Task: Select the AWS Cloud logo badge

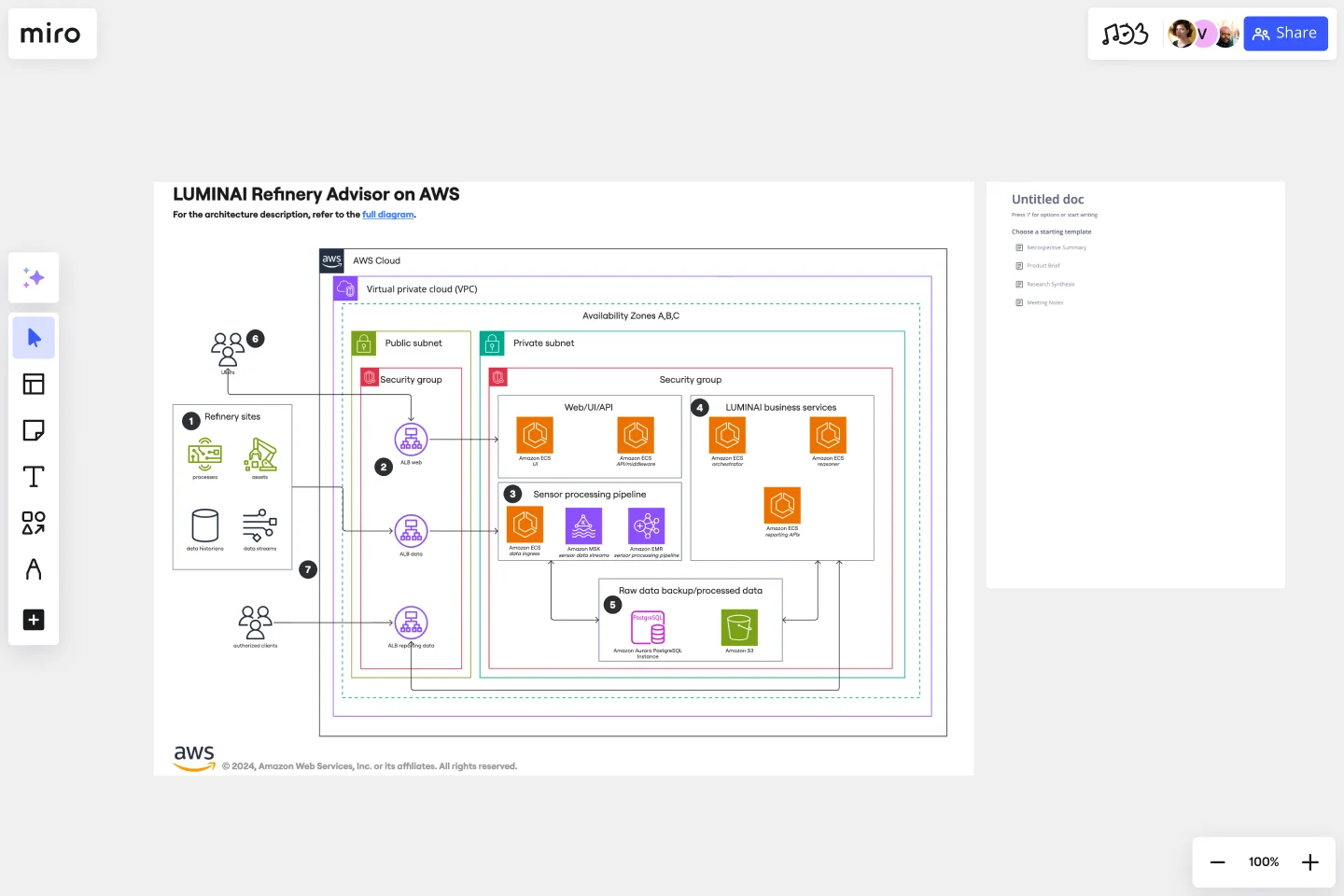Action: click(x=331, y=261)
